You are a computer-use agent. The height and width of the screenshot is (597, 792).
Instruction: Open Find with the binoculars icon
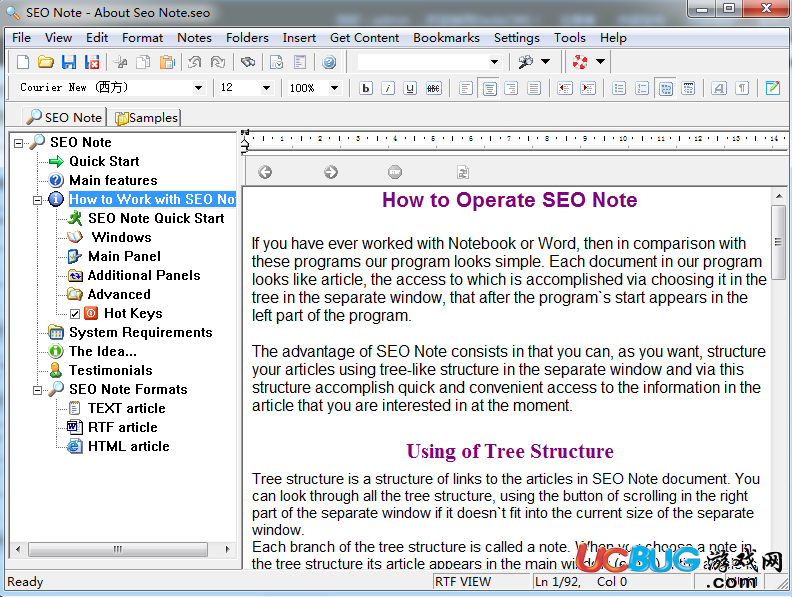click(248, 62)
